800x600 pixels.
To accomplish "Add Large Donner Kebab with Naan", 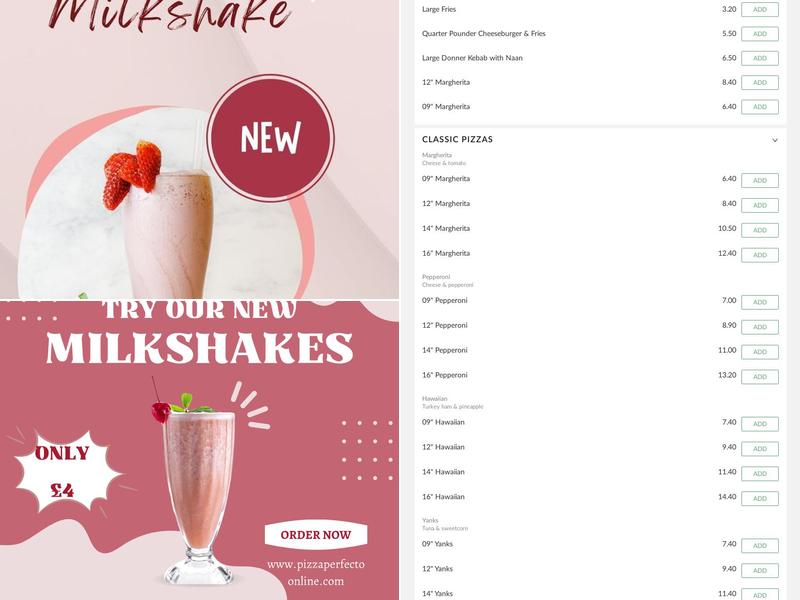I will [760, 58].
